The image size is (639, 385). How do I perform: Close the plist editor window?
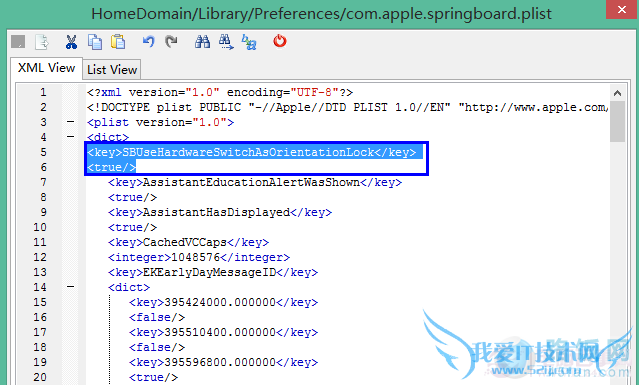tap(622, 9)
